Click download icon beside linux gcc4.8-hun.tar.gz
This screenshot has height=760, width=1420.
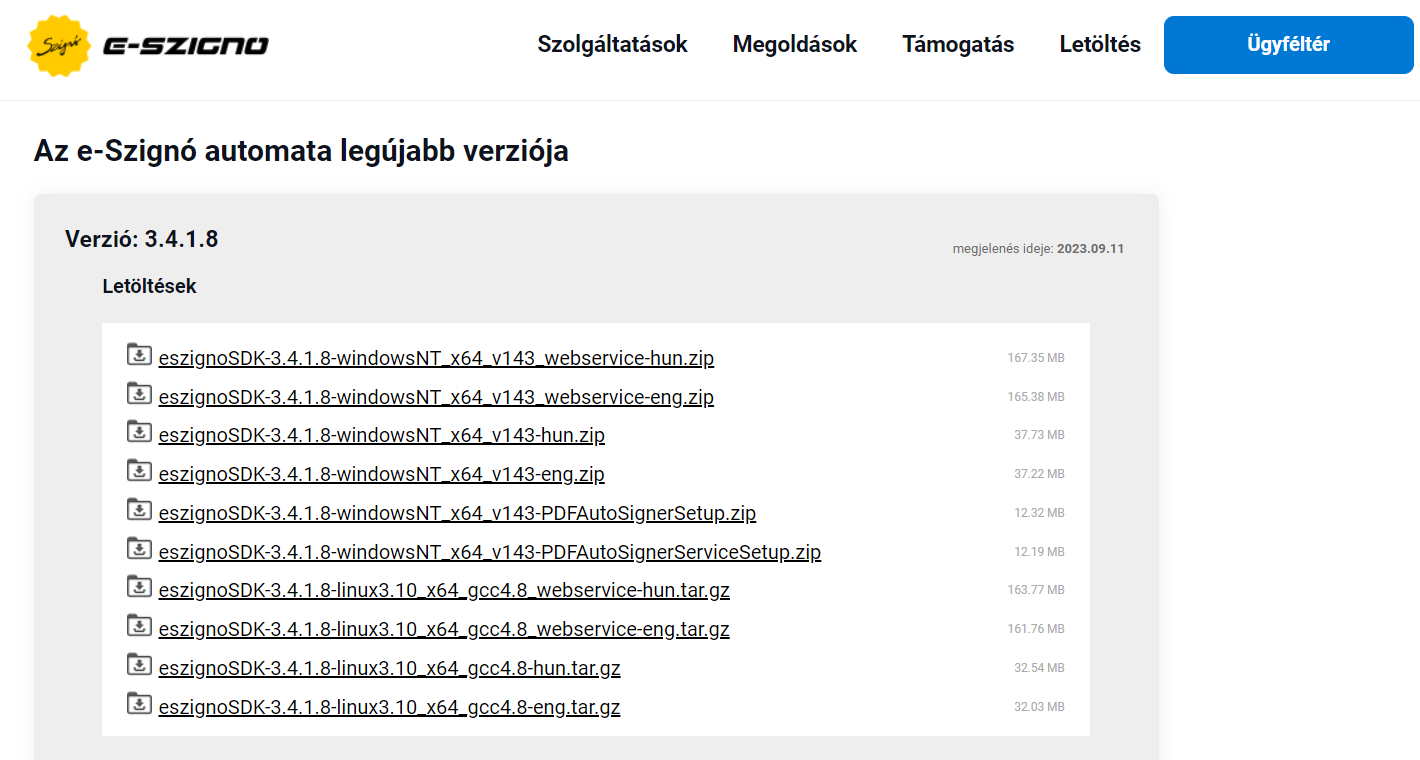click(x=139, y=665)
